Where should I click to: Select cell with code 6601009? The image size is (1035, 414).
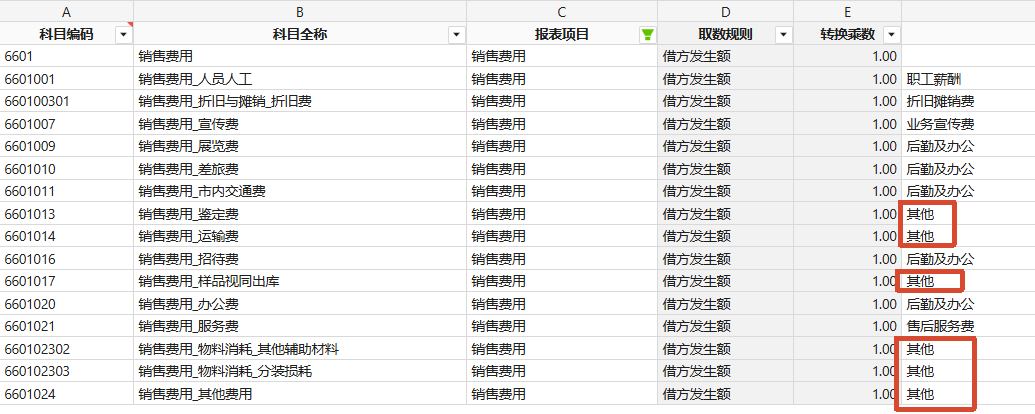tap(67, 147)
